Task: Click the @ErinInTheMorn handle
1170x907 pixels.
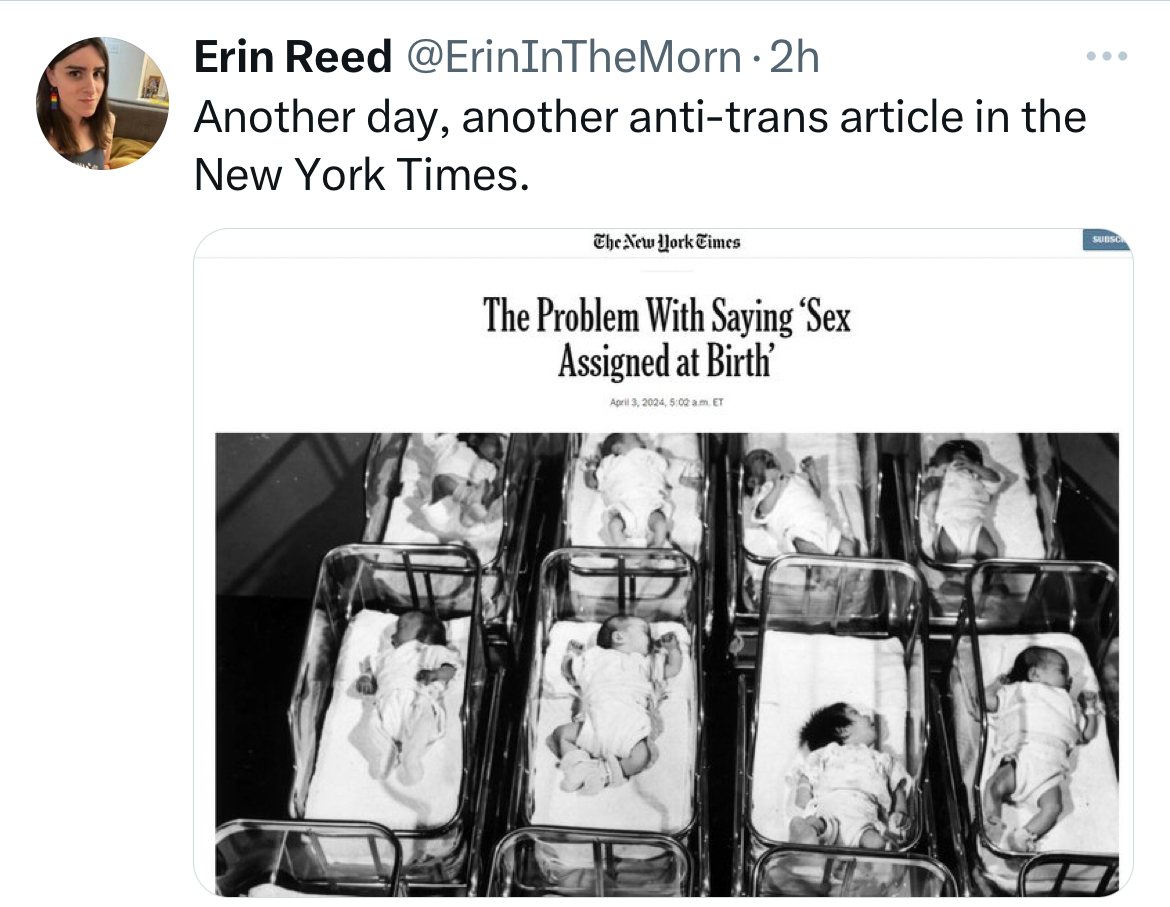Action: (574, 58)
